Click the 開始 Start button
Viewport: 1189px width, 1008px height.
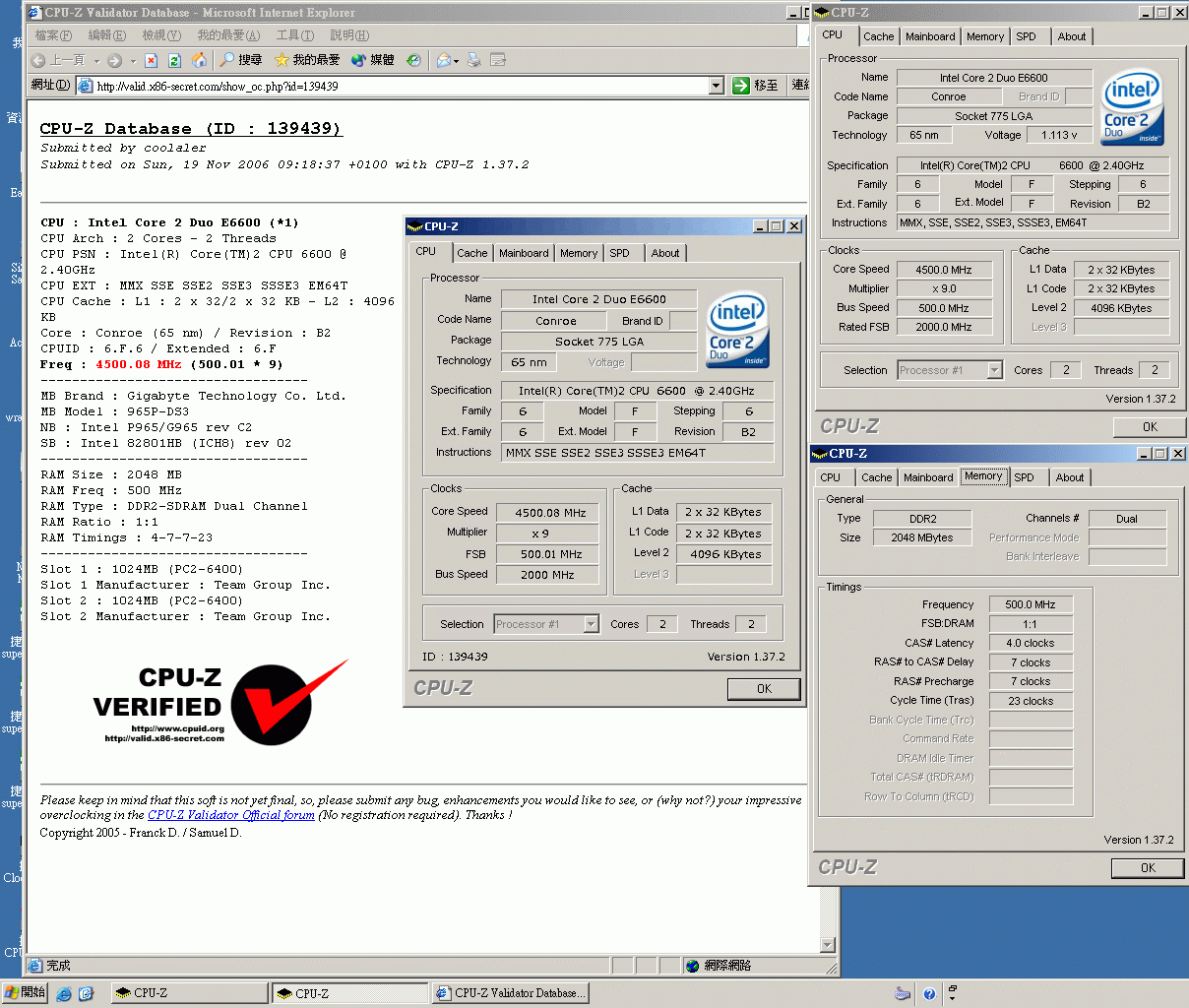(x=25, y=992)
